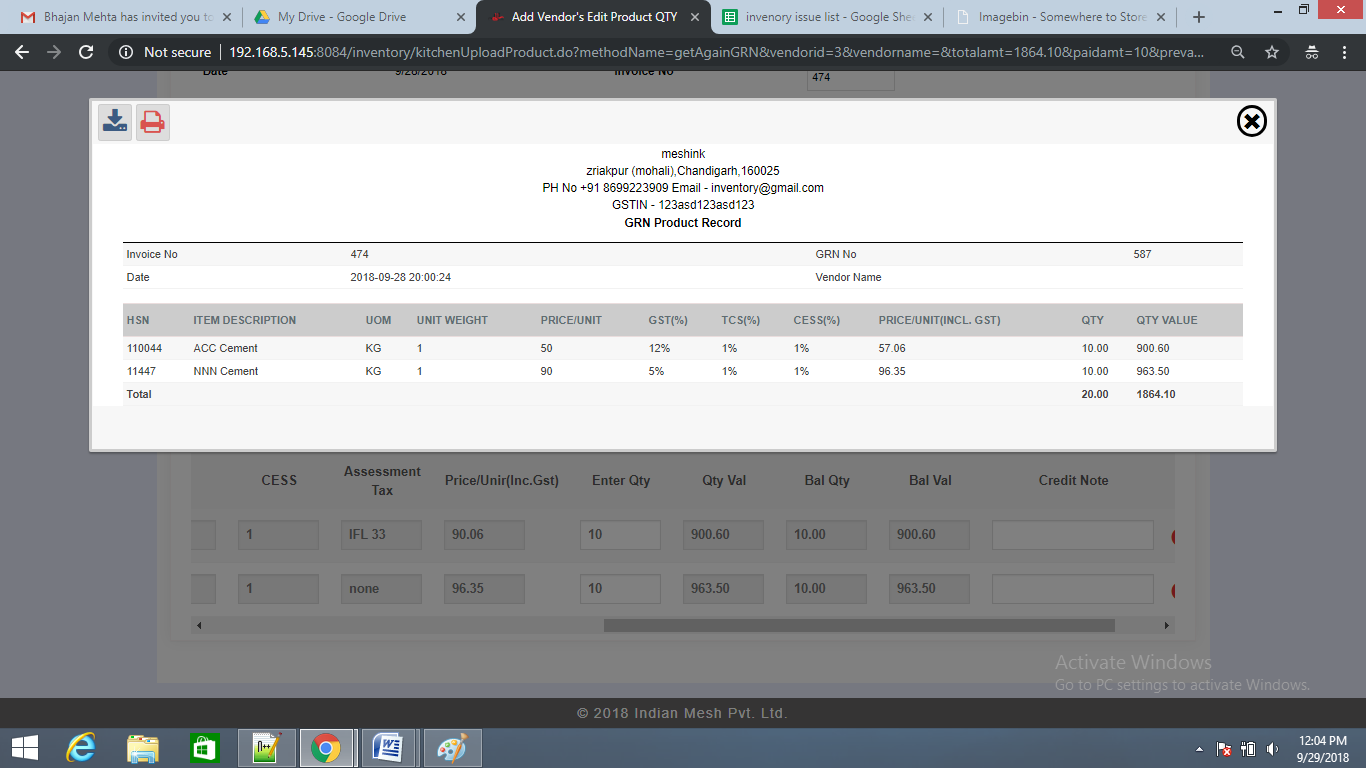Image resolution: width=1366 pixels, height=768 pixels.
Task: Click the Invoice No field showing 474
Action: pyautogui.click(x=850, y=78)
